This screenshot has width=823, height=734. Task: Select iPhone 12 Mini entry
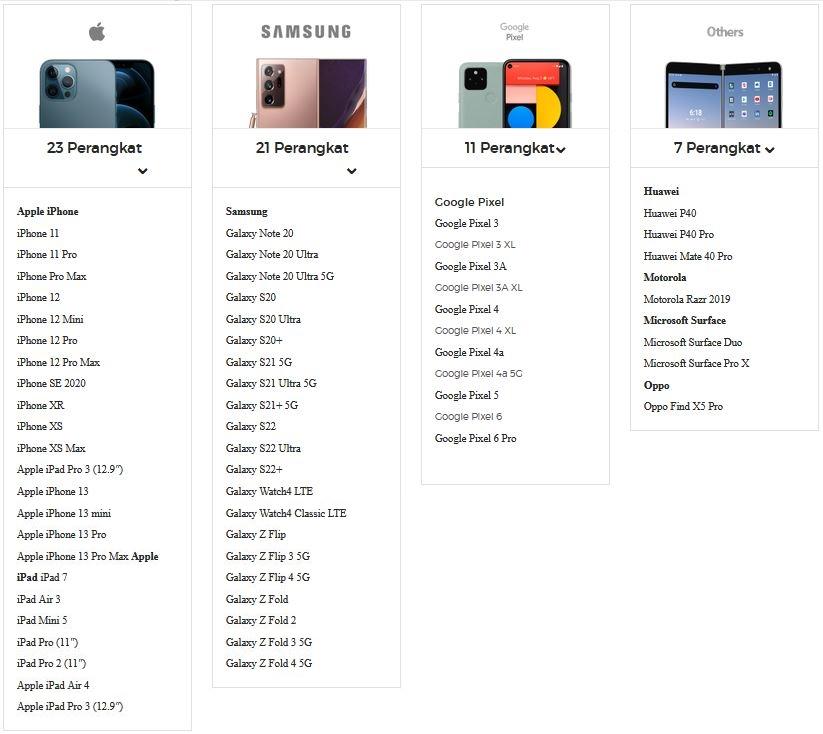click(x=50, y=319)
